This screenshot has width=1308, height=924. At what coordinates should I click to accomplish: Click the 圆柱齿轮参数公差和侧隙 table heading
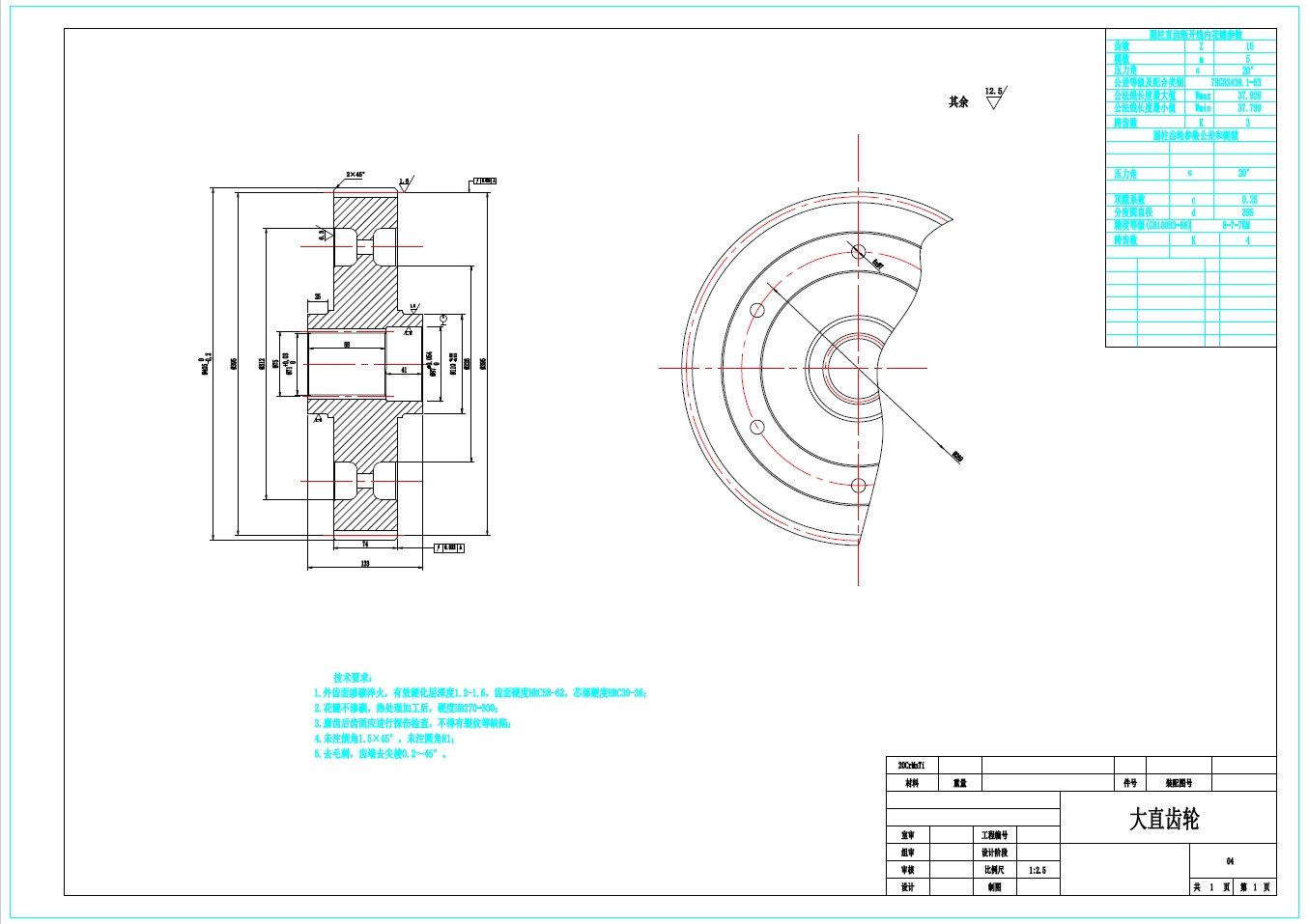[1195, 136]
